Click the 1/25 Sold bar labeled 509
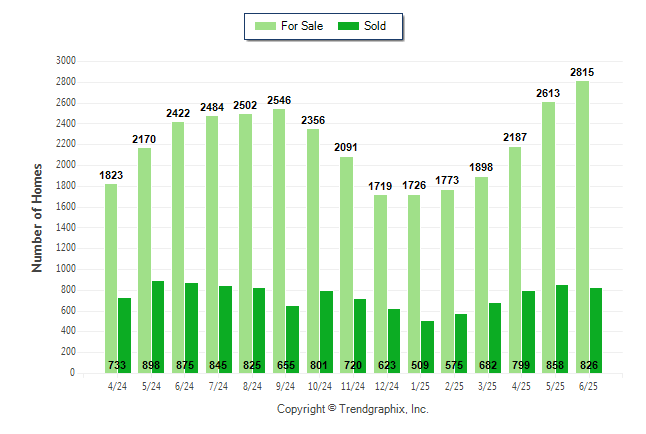 click(427, 347)
